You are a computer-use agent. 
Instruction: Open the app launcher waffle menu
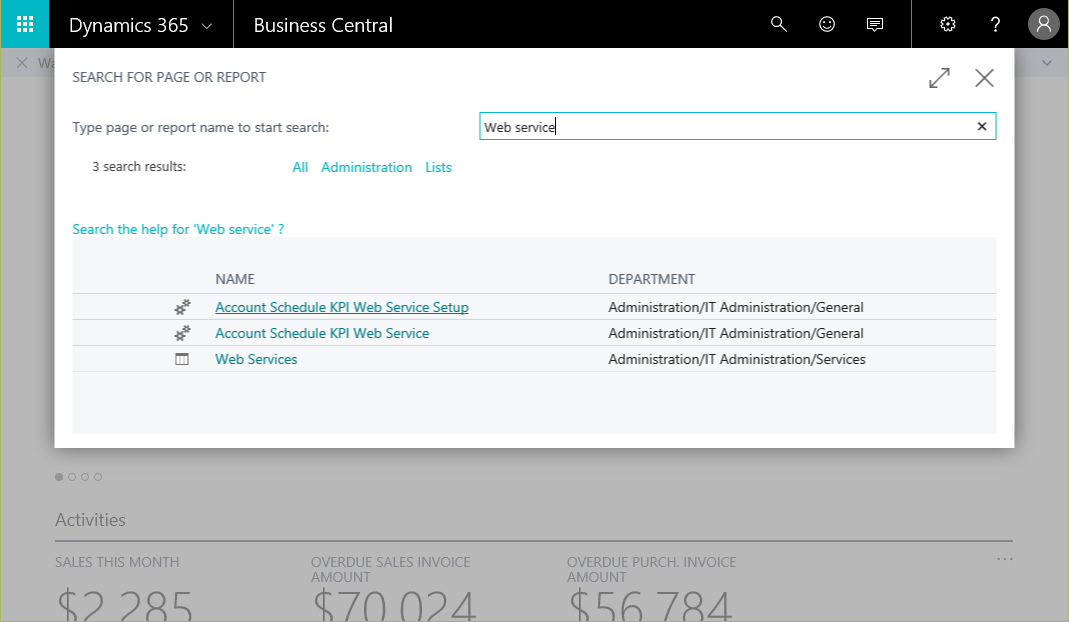pos(25,25)
